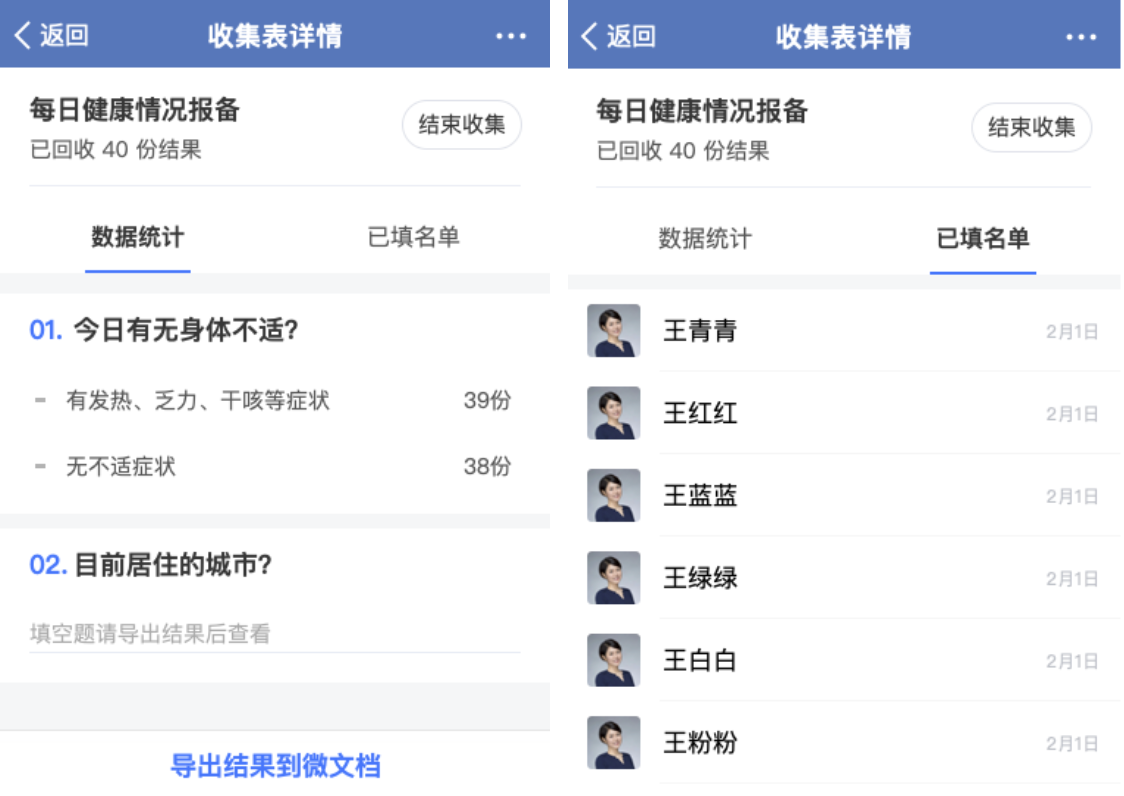The height and width of the screenshot is (796, 1124).
Task: Tap 结束收集 button in right panel
Action: [x=1032, y=128]
